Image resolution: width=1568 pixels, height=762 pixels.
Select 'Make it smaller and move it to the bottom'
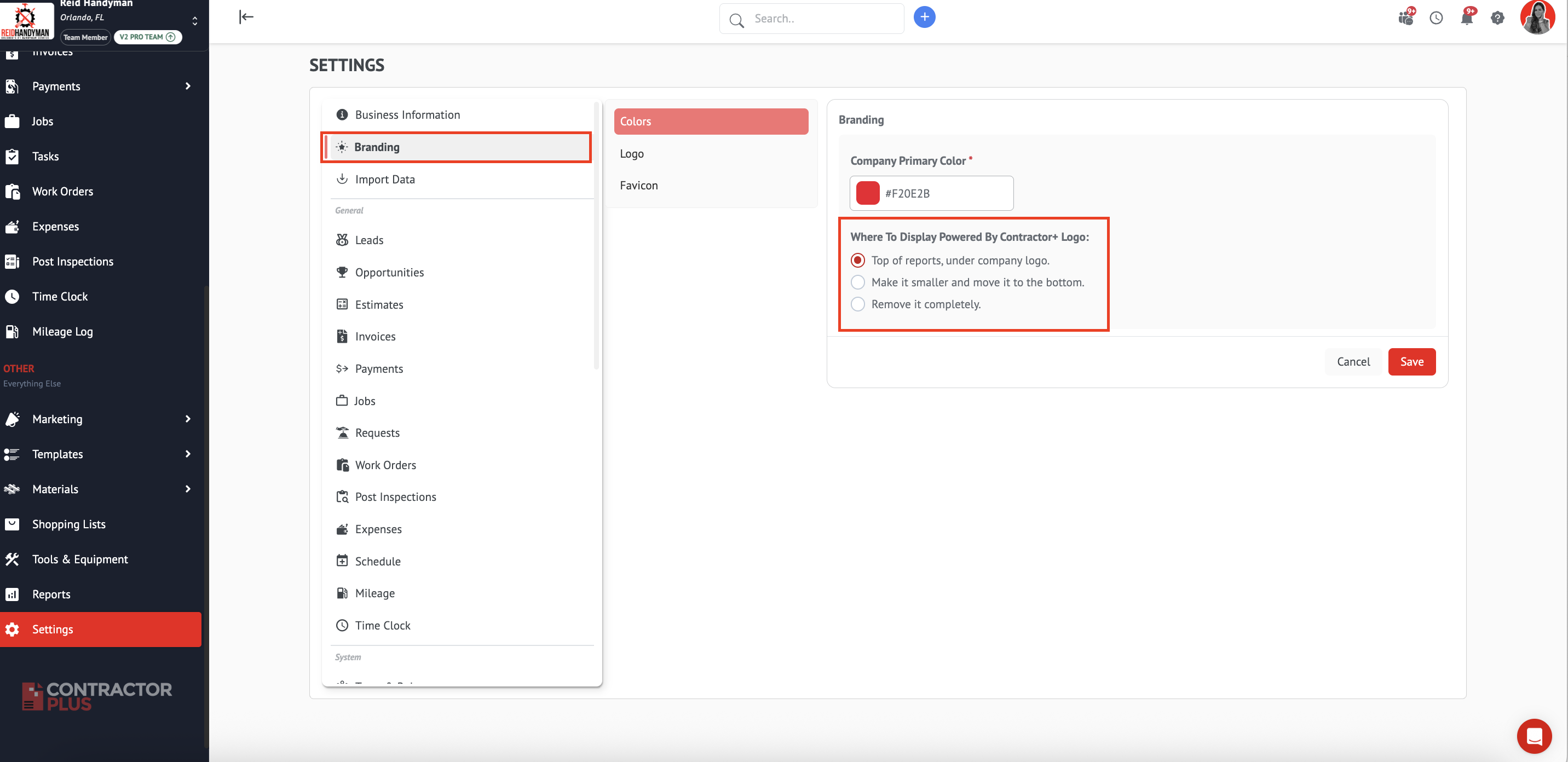[x=858, y=282]
